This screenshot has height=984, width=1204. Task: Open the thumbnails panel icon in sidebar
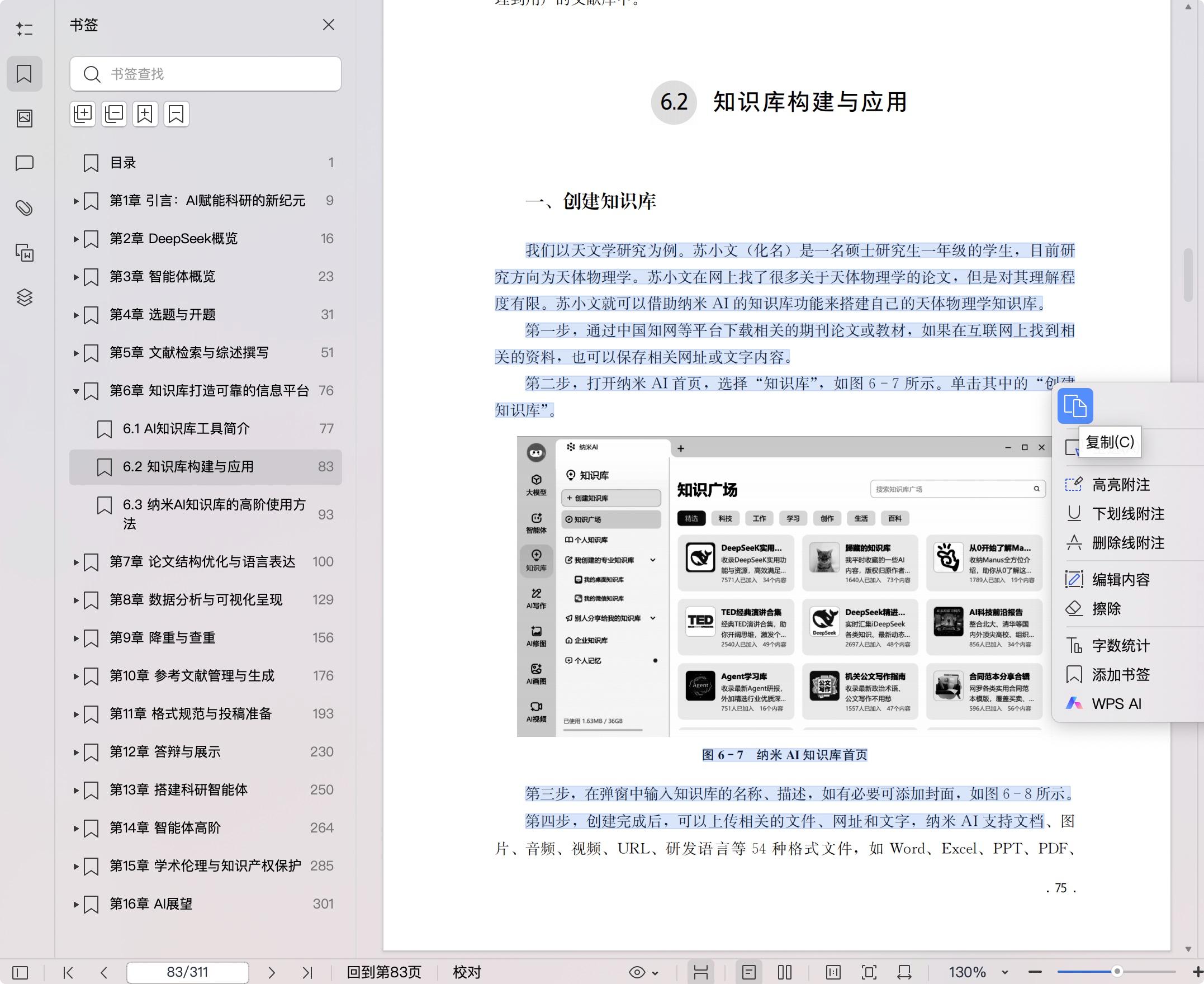coord(25,118)
